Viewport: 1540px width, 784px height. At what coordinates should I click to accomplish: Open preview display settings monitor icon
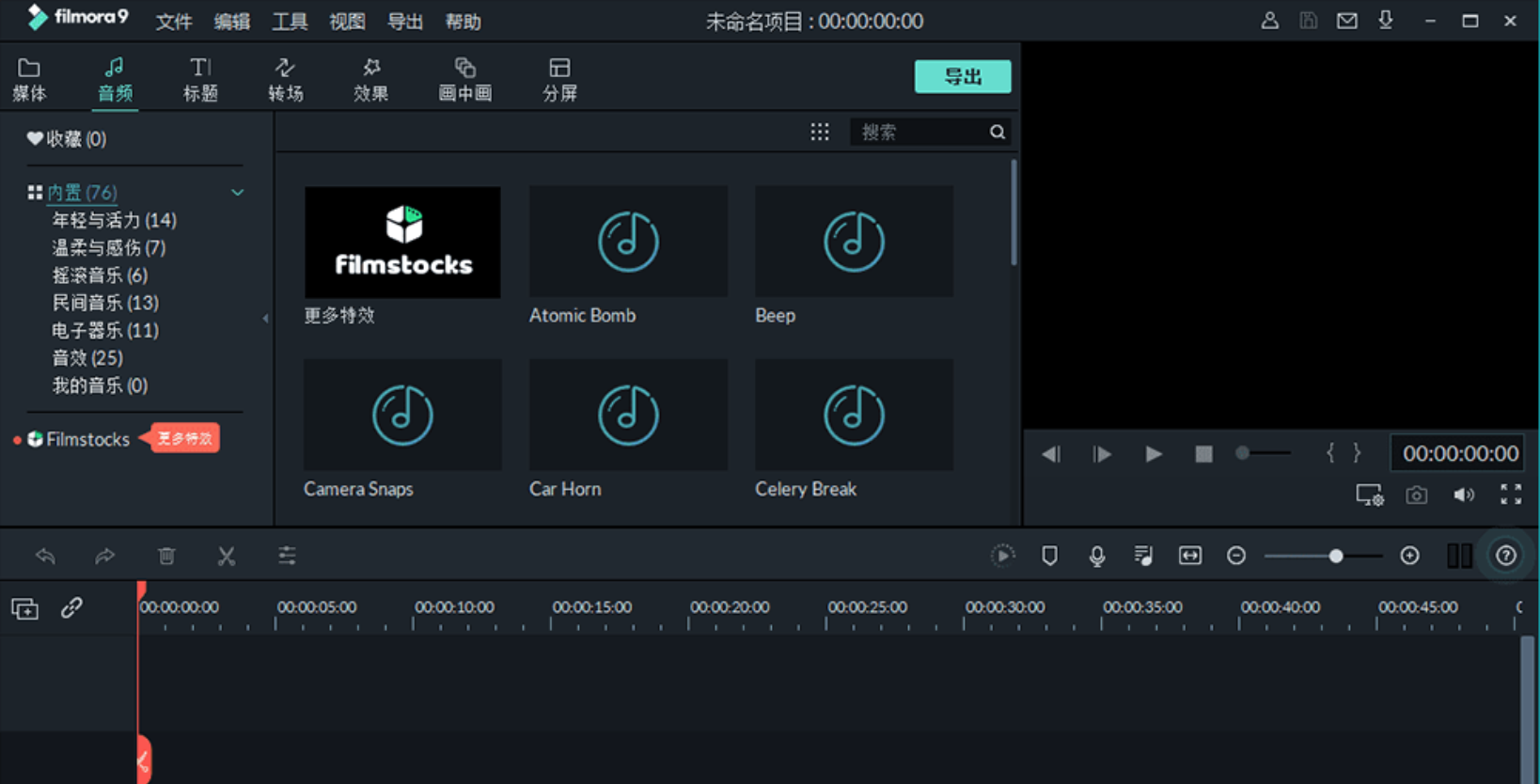click(x=1369, y=495)
